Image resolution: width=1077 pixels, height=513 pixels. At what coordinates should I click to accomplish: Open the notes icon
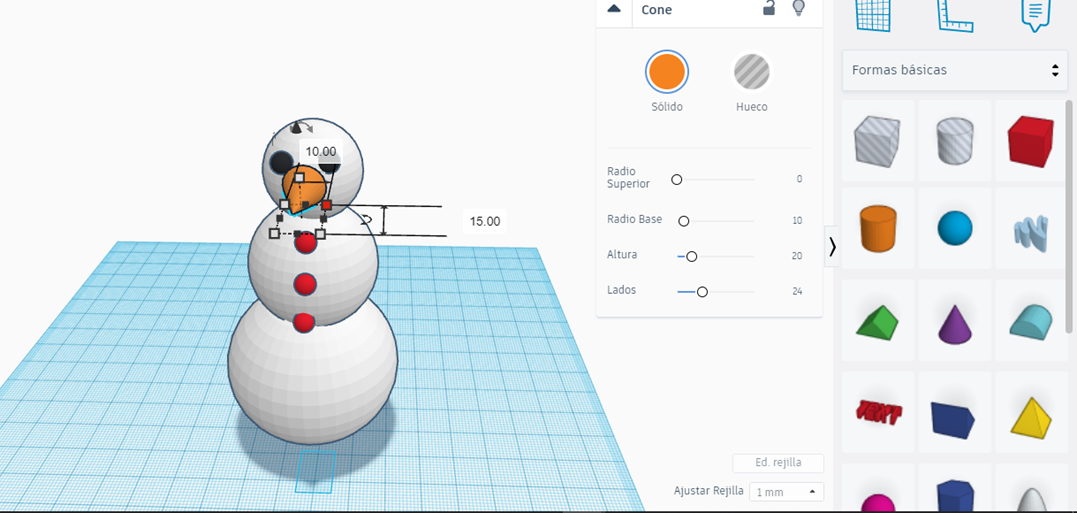click(x=1036, y=14)
